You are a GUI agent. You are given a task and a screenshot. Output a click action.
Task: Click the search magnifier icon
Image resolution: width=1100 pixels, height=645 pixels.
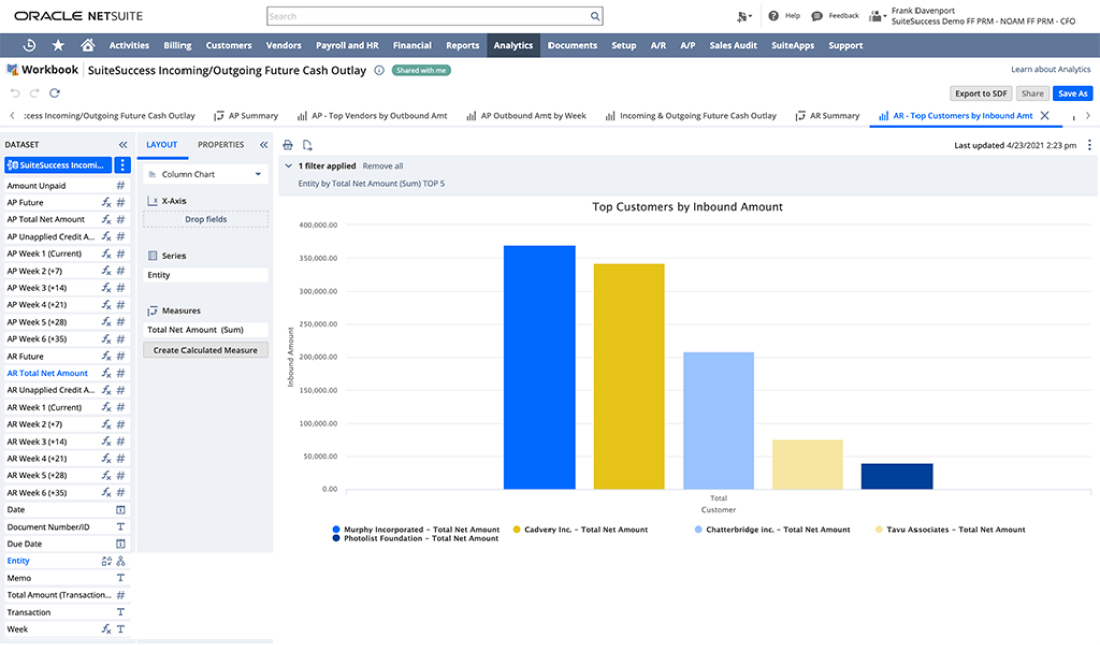tap(595, 16)
